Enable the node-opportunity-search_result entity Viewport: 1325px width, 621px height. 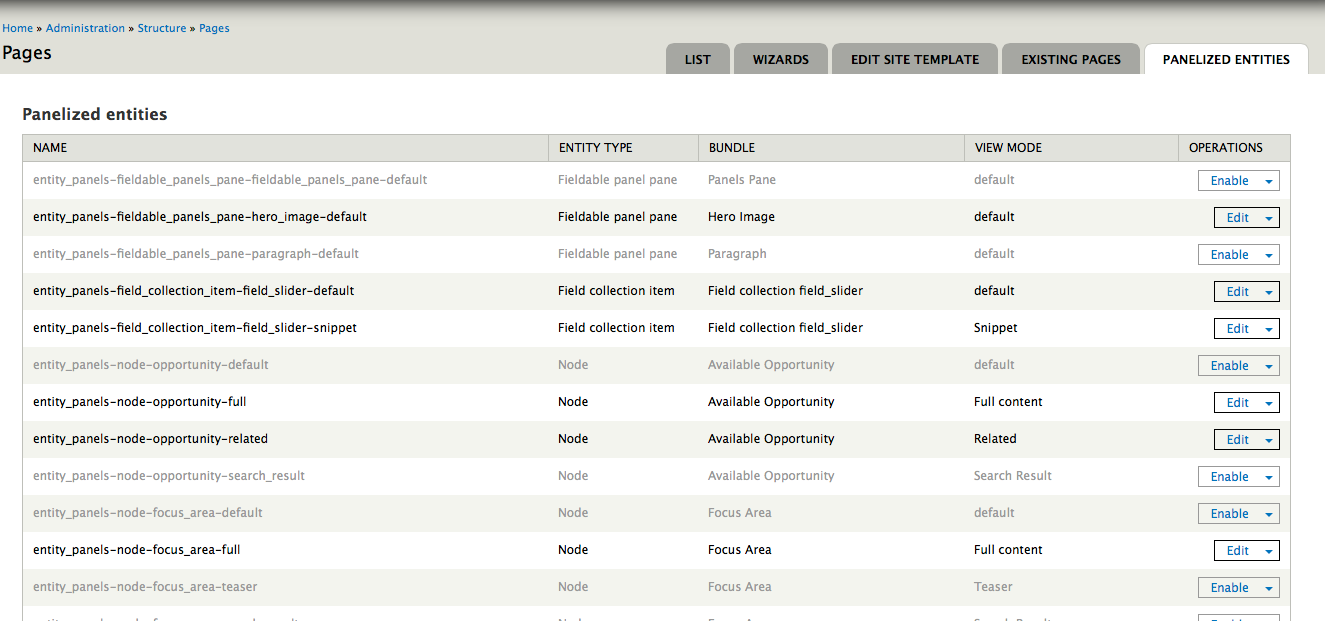pyautogui.click(x=1229, y=477)
